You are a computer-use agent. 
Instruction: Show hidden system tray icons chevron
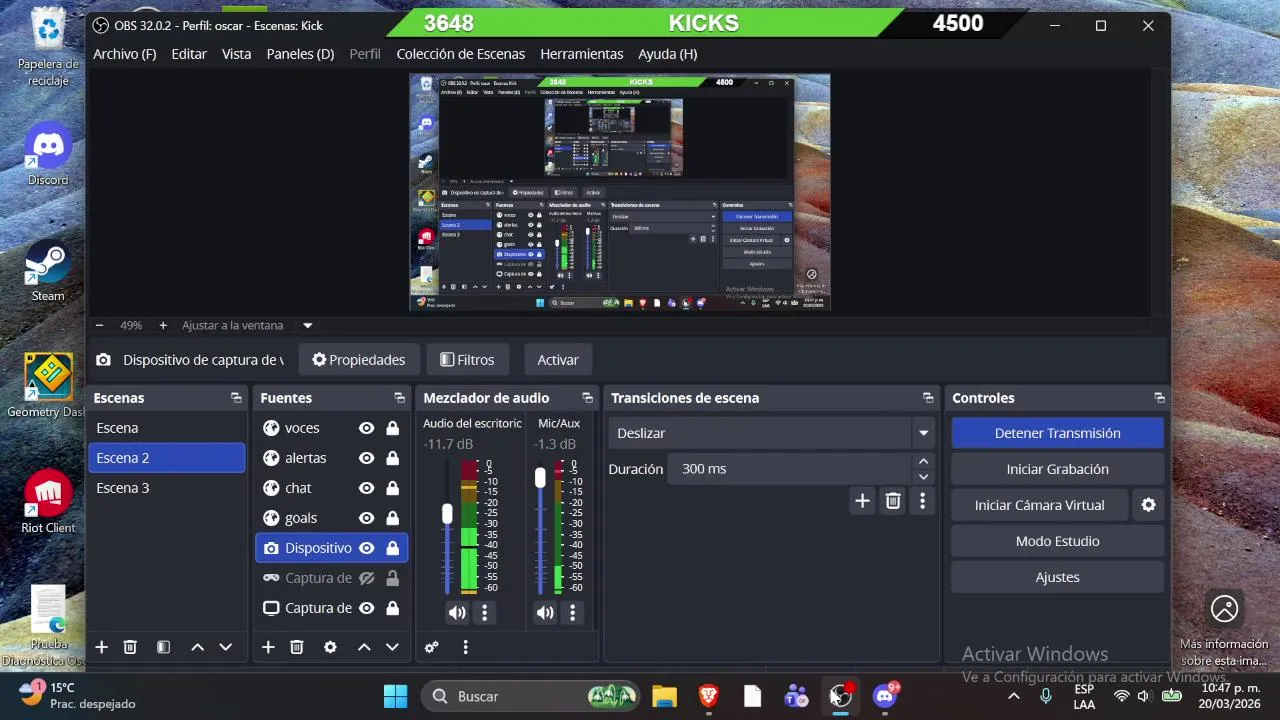pyautogui.click(x=1013, y=696)
